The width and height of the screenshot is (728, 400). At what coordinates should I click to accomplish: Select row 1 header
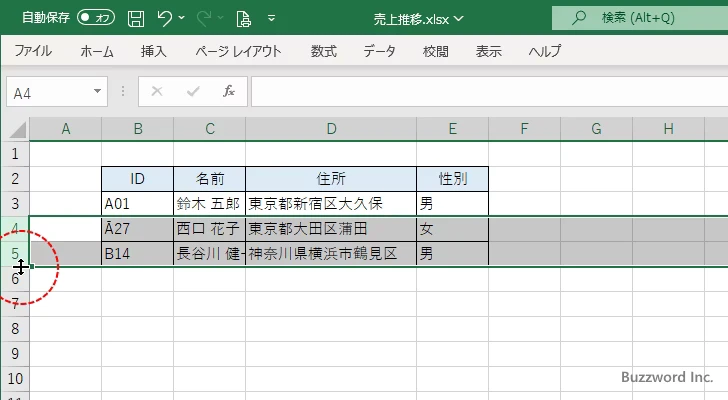point(15,154)
